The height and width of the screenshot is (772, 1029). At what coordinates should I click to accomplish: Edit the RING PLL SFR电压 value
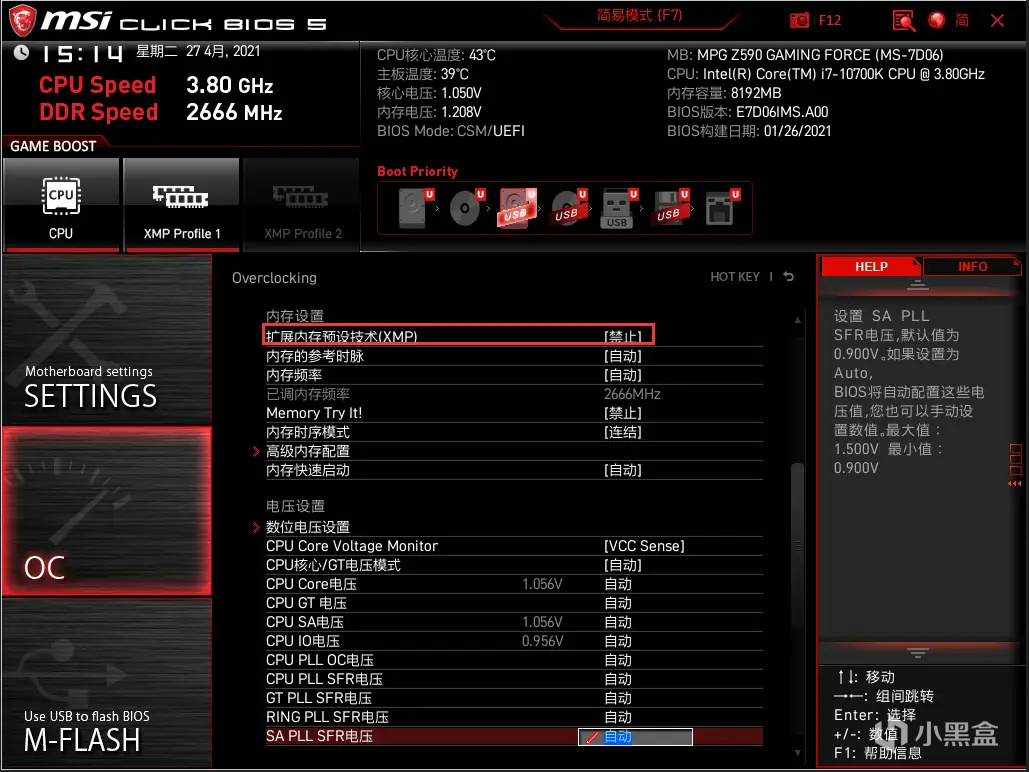click(x=514, y=718)
